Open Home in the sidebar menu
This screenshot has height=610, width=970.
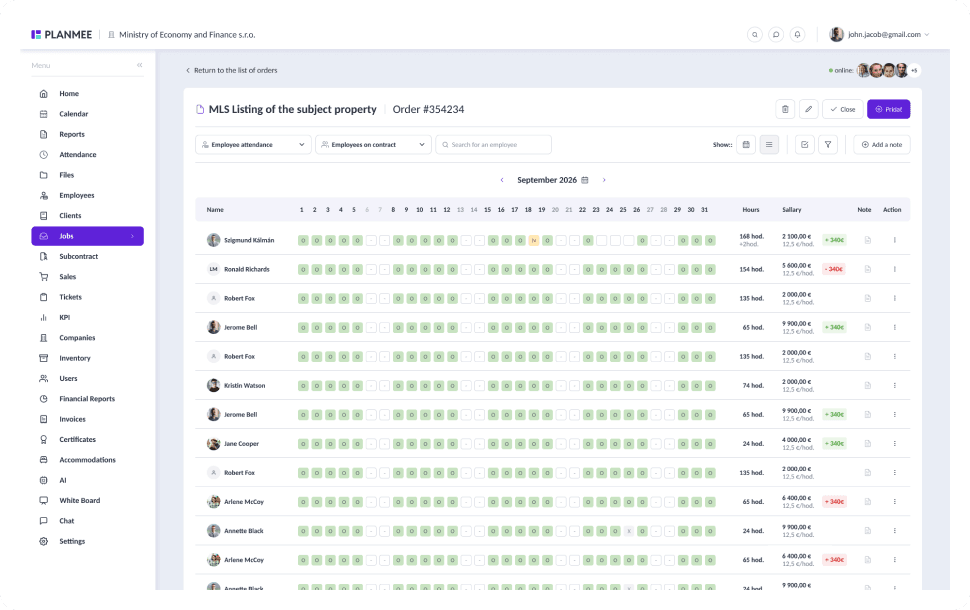pyautogui.click(x=69, y=94)
